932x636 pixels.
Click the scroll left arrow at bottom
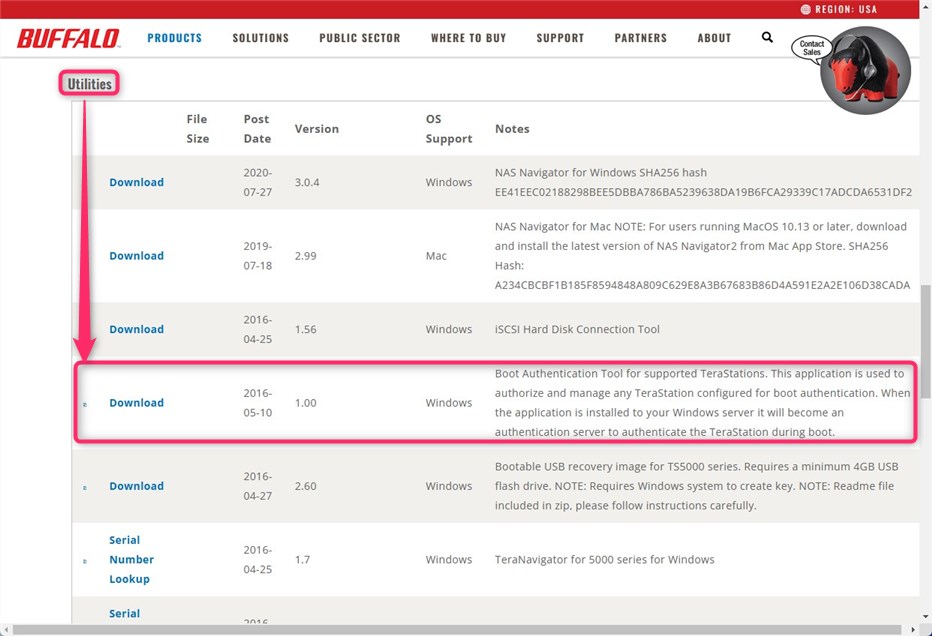click(5, 629)
